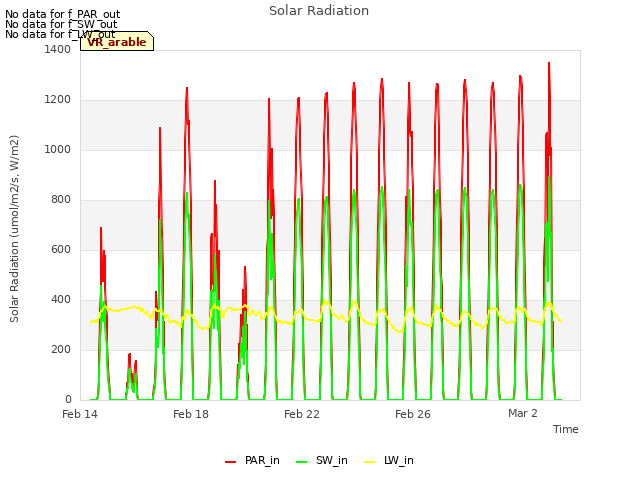Click the SW_in green legend swatch
640x480 pixels.
click(x=301, y=462)
